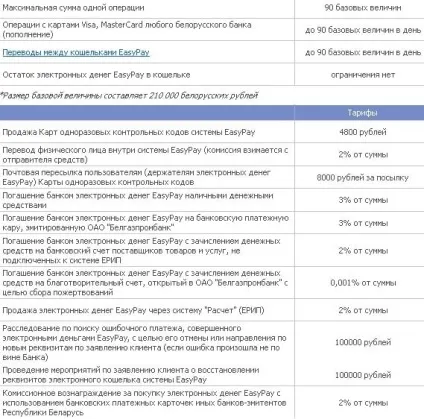Click row about 'благотворительный счет' donations
Screen dimensions: 424x419
pyautogui.click(x=145, y=283)
